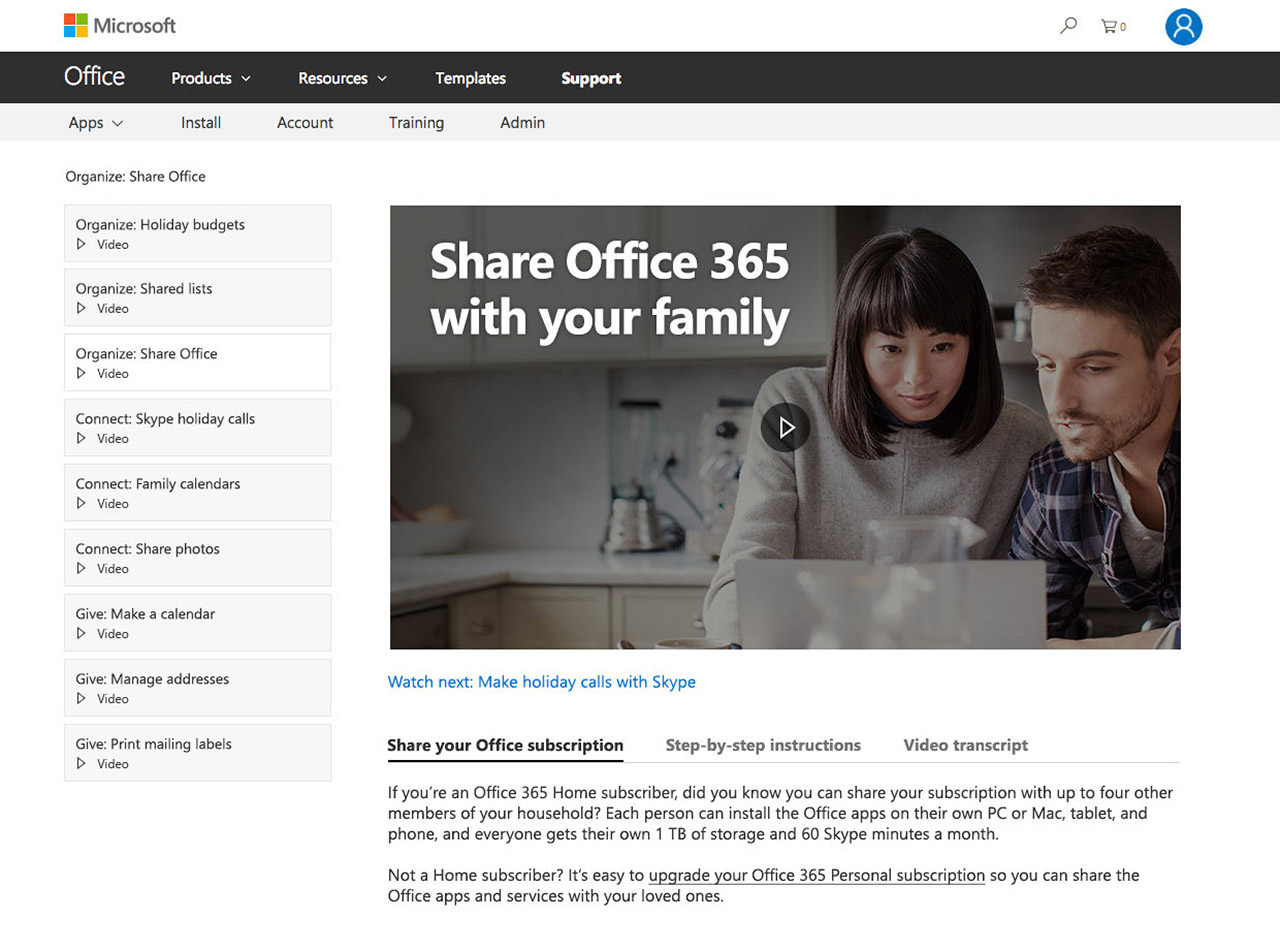Play the Share Office 365 video
The width and height of the screenshot is (1280, 950).
tap(785, 427)
